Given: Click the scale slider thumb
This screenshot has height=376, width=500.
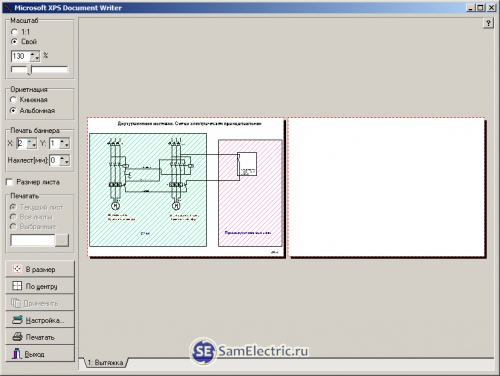Looking at the screenshot, I should 30,70.
